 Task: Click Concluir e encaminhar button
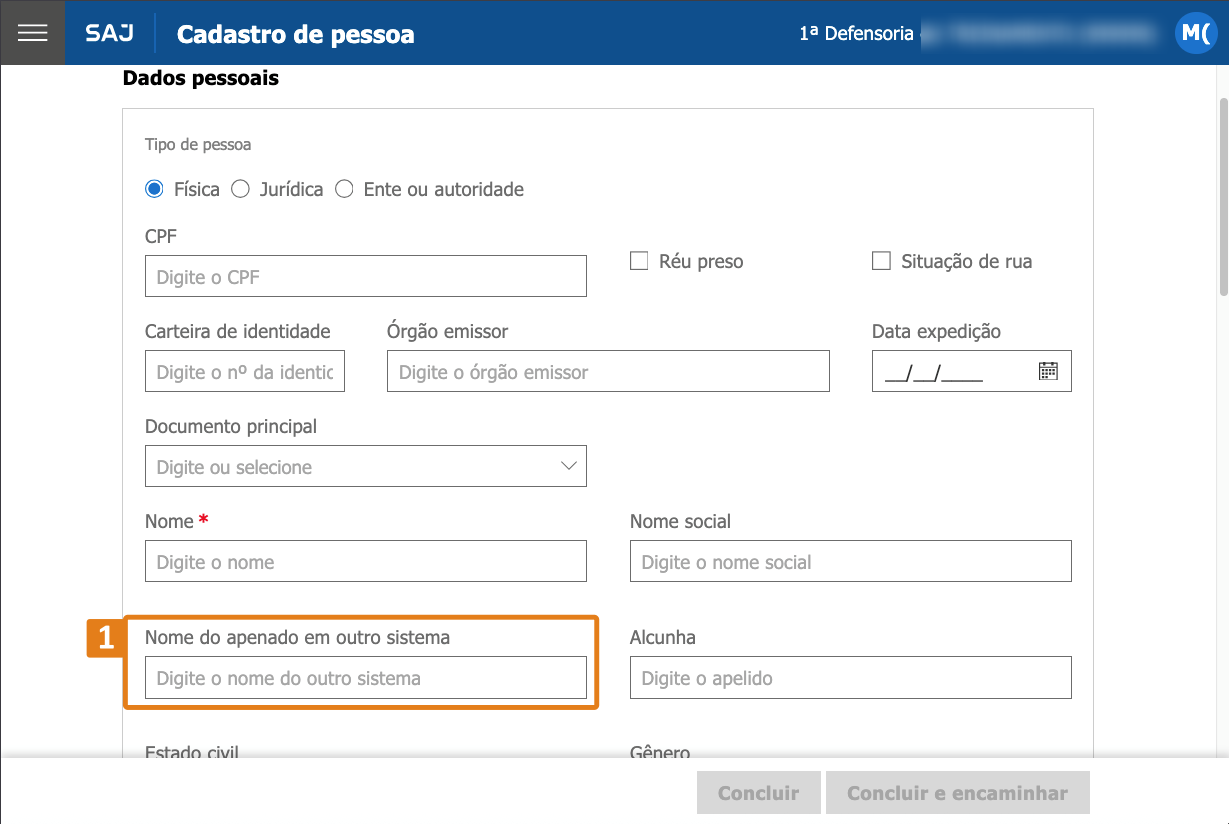pos(957,793)
